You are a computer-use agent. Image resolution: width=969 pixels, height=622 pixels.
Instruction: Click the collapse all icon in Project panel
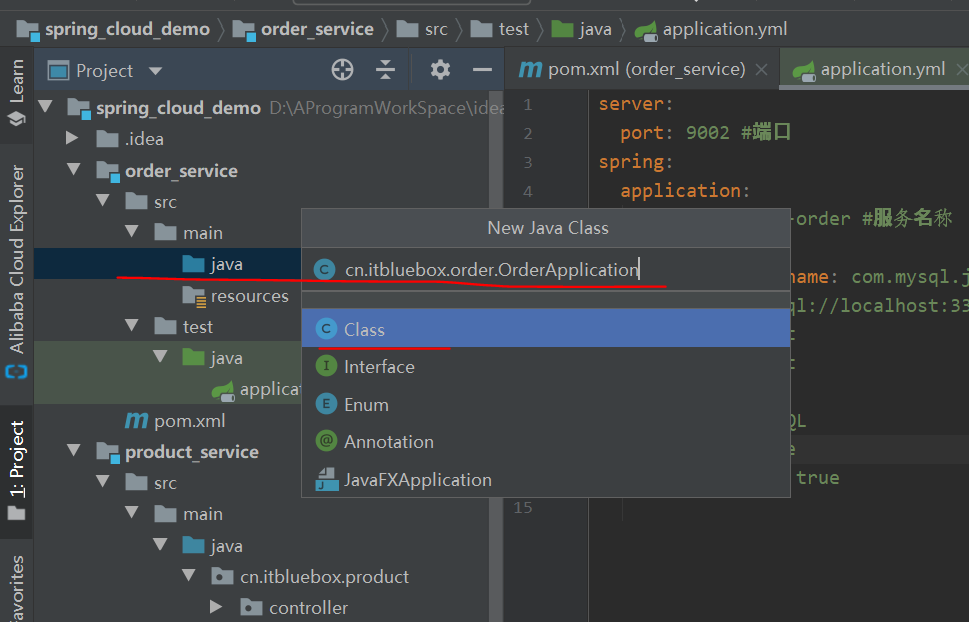click(x=386, y=70)
